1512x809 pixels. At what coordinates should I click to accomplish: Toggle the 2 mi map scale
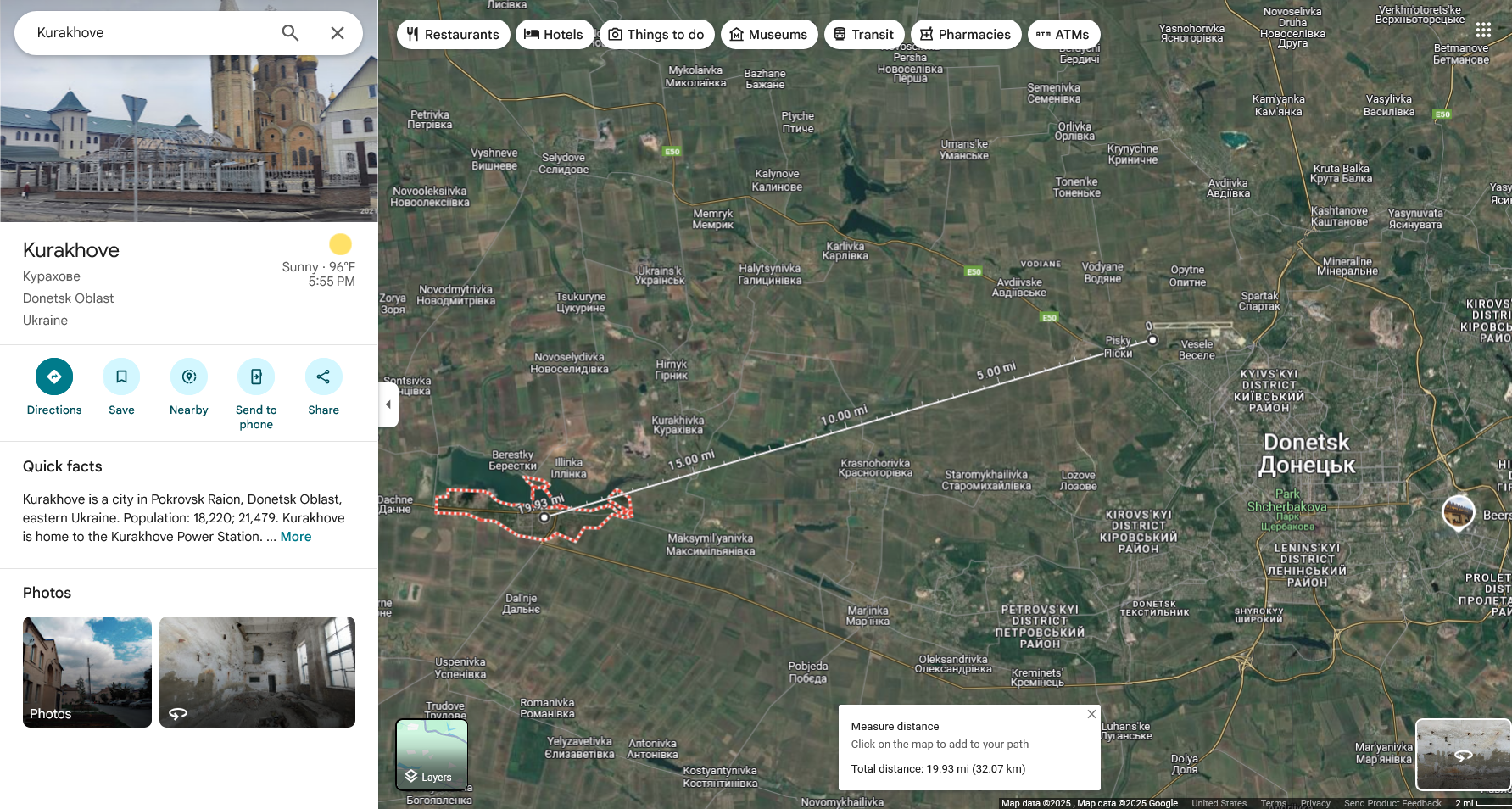click(1482, 803)
